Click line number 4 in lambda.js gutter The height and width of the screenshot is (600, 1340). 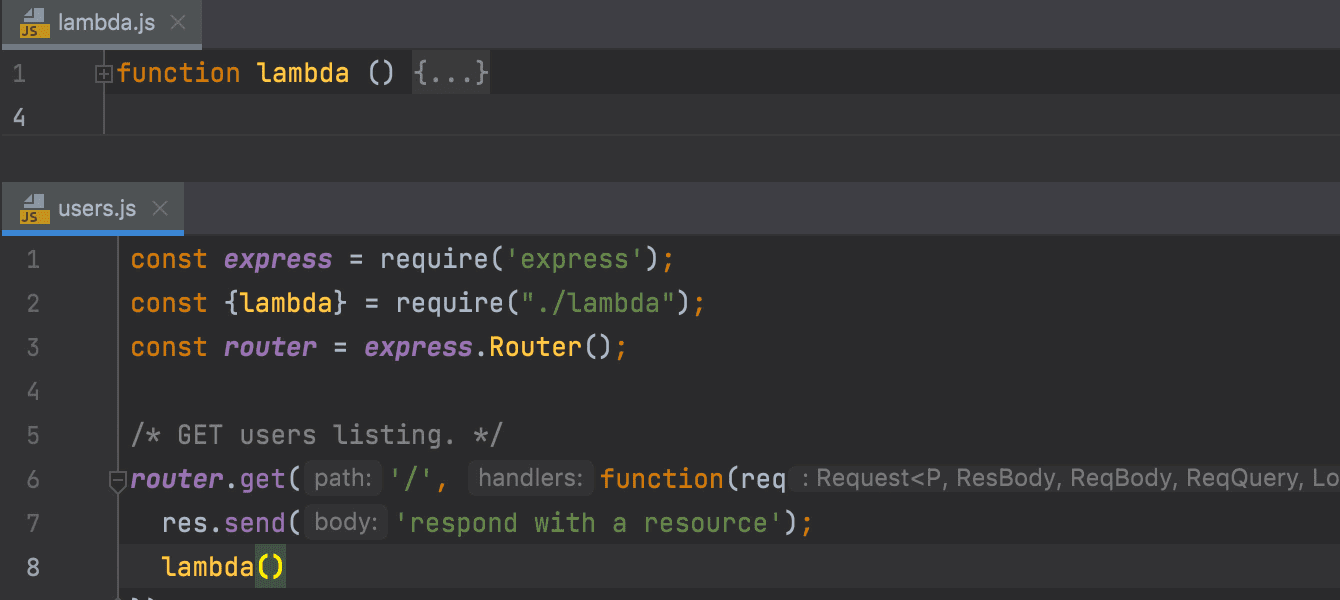(20, 117)
